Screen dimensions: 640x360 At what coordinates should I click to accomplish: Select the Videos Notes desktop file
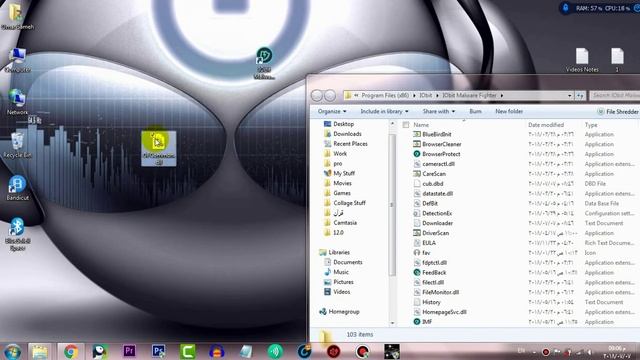pos(582,60)
